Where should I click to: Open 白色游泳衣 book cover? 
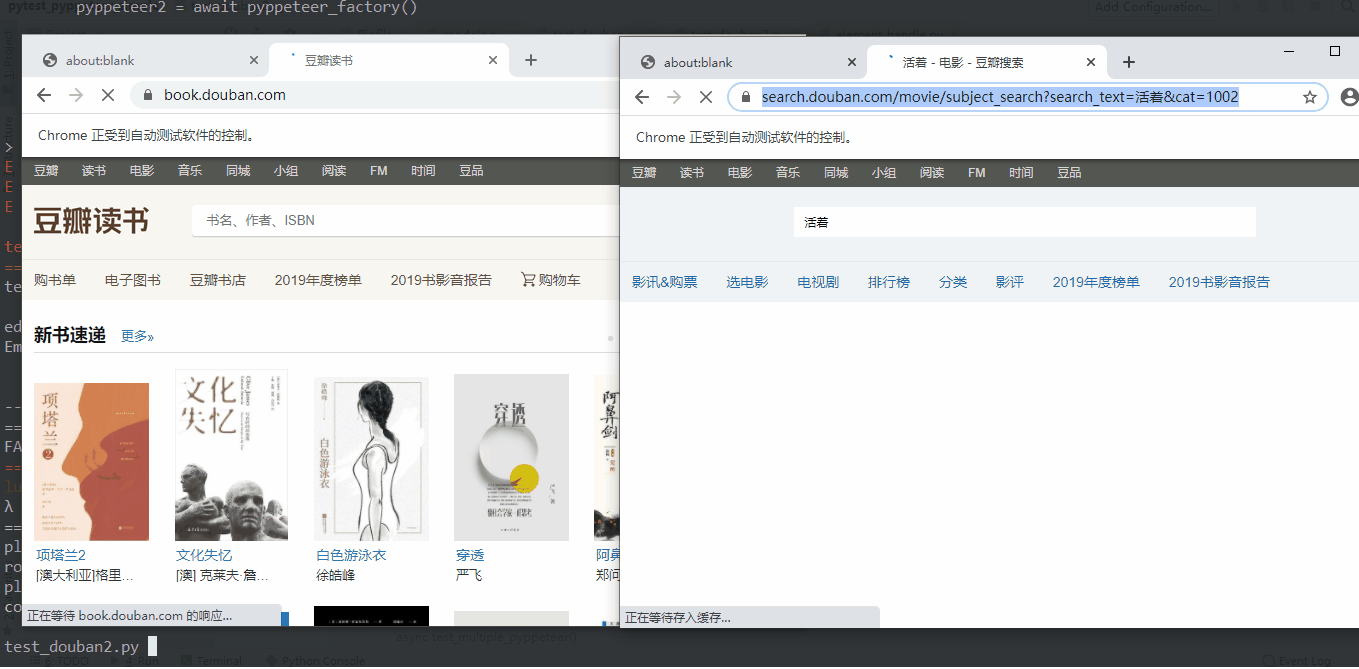(x=372, y=459)
